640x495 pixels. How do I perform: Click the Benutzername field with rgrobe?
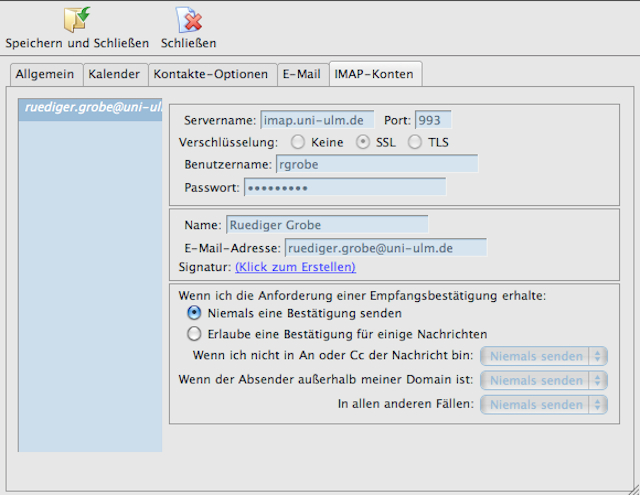point(377,164)
